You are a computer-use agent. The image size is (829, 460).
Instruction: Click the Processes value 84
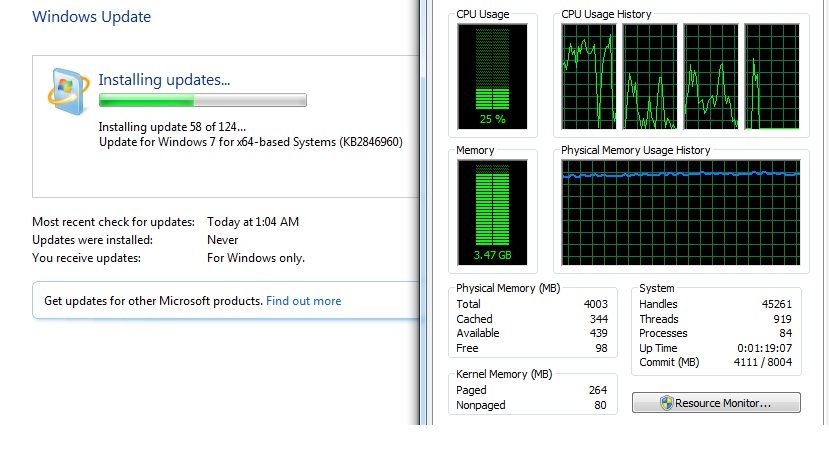786,333
